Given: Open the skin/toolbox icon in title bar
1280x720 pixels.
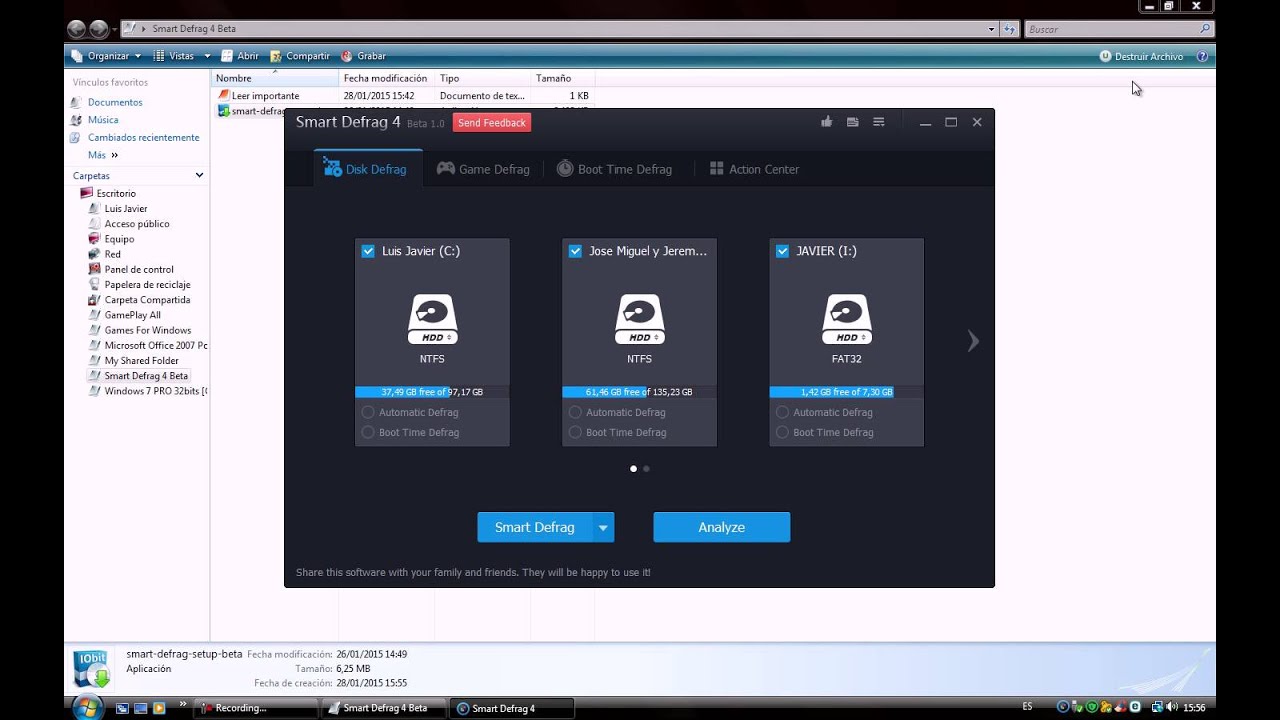Looking at the screenshot, I should pyautogui.click(x=852, y=122).
